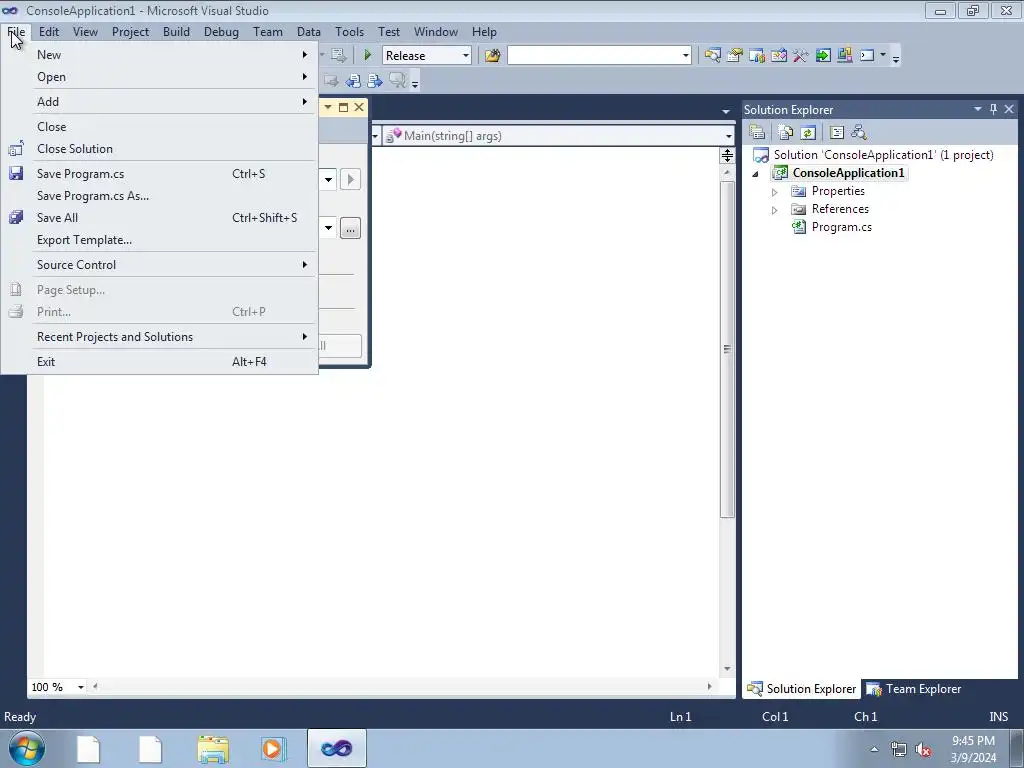
Task: Click the right-arrow button in partially hidden dialog
Action: pyautogui.click(x=350, y=179)
